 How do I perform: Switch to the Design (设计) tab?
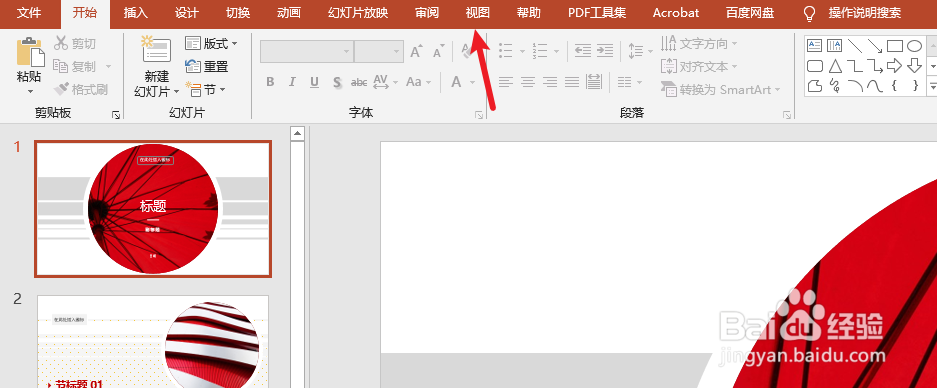(187, 13)
